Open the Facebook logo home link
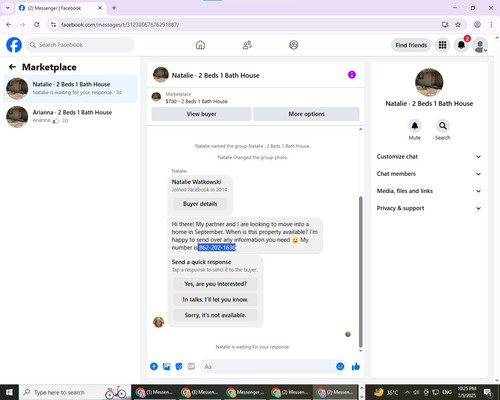 click(x=14, y=45)
